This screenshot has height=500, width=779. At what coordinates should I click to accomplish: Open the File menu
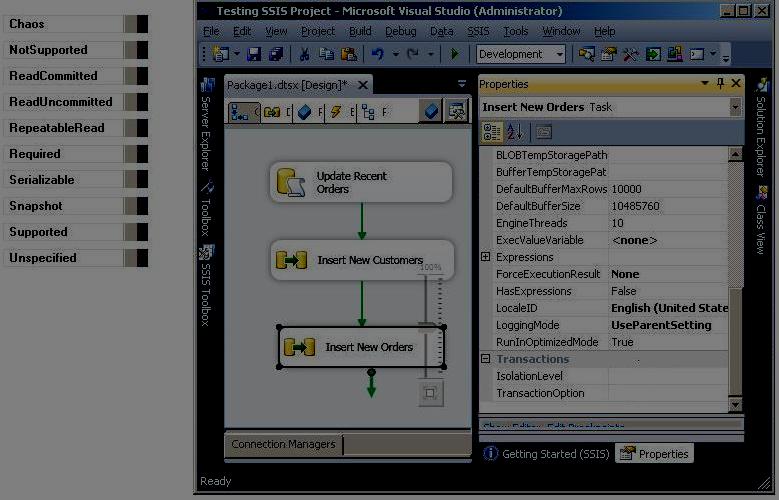[211, 31]
